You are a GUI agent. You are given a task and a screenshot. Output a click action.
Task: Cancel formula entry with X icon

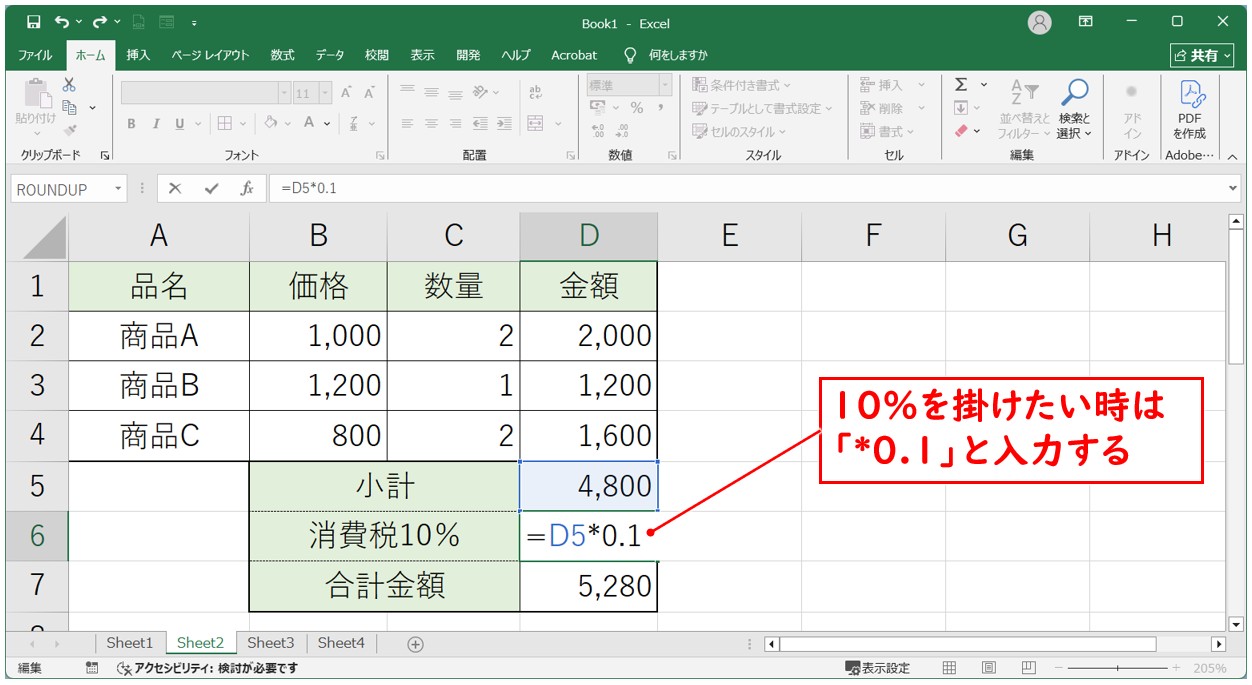(175, 188)
